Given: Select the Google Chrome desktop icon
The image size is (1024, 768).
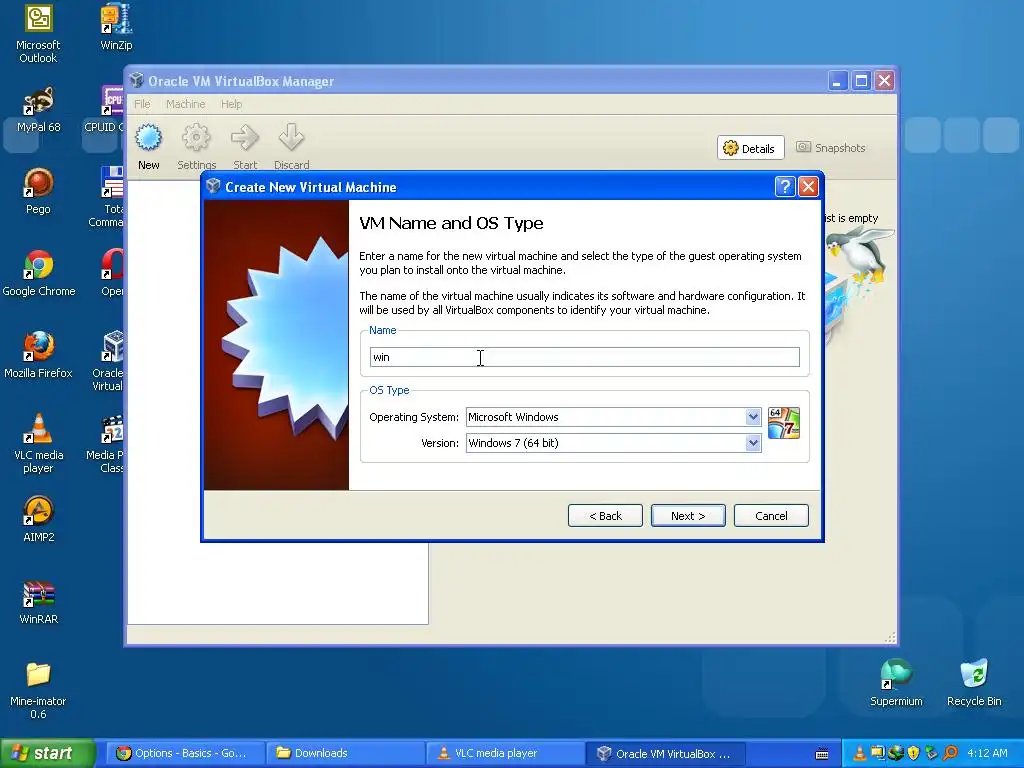Looking at the screenshot, I should click(x=39, y=273).
